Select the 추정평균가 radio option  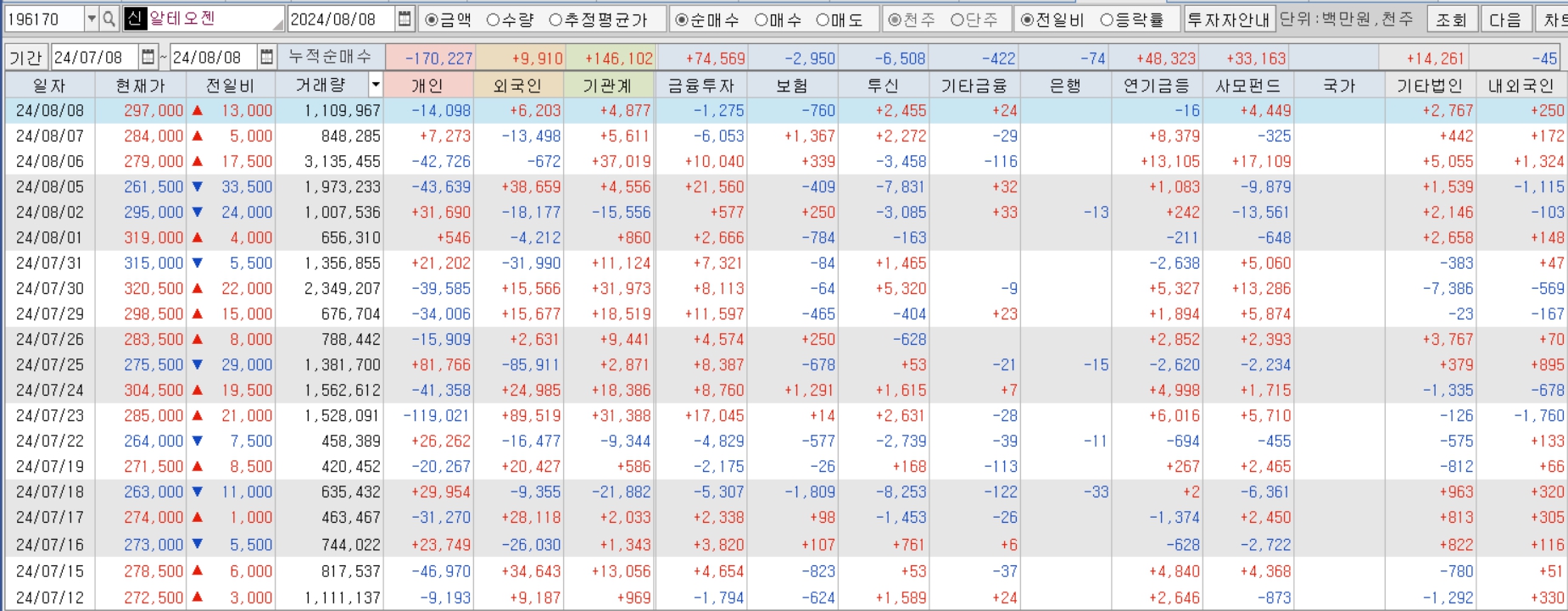click(597, 19)
